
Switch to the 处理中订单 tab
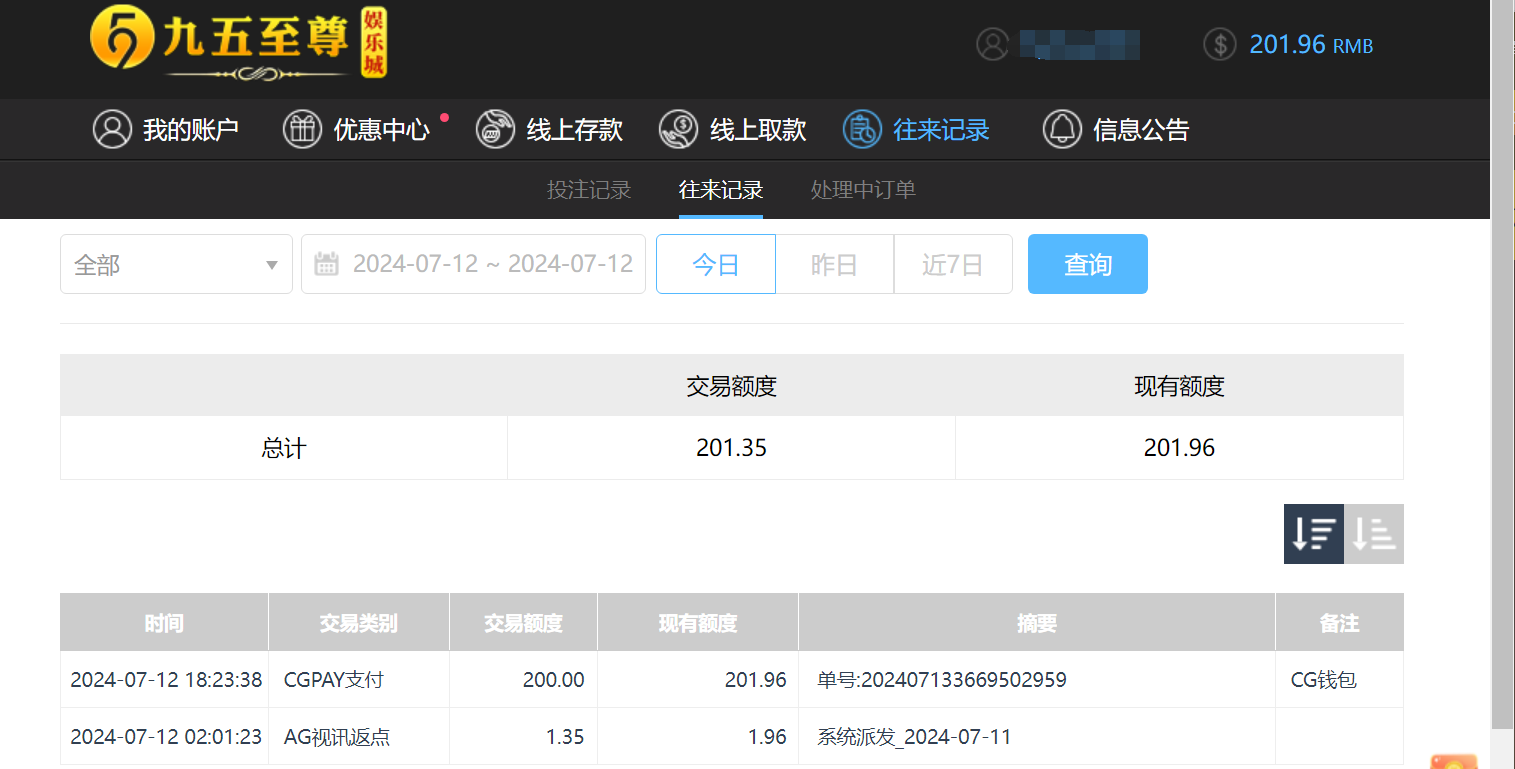(862, 190)
